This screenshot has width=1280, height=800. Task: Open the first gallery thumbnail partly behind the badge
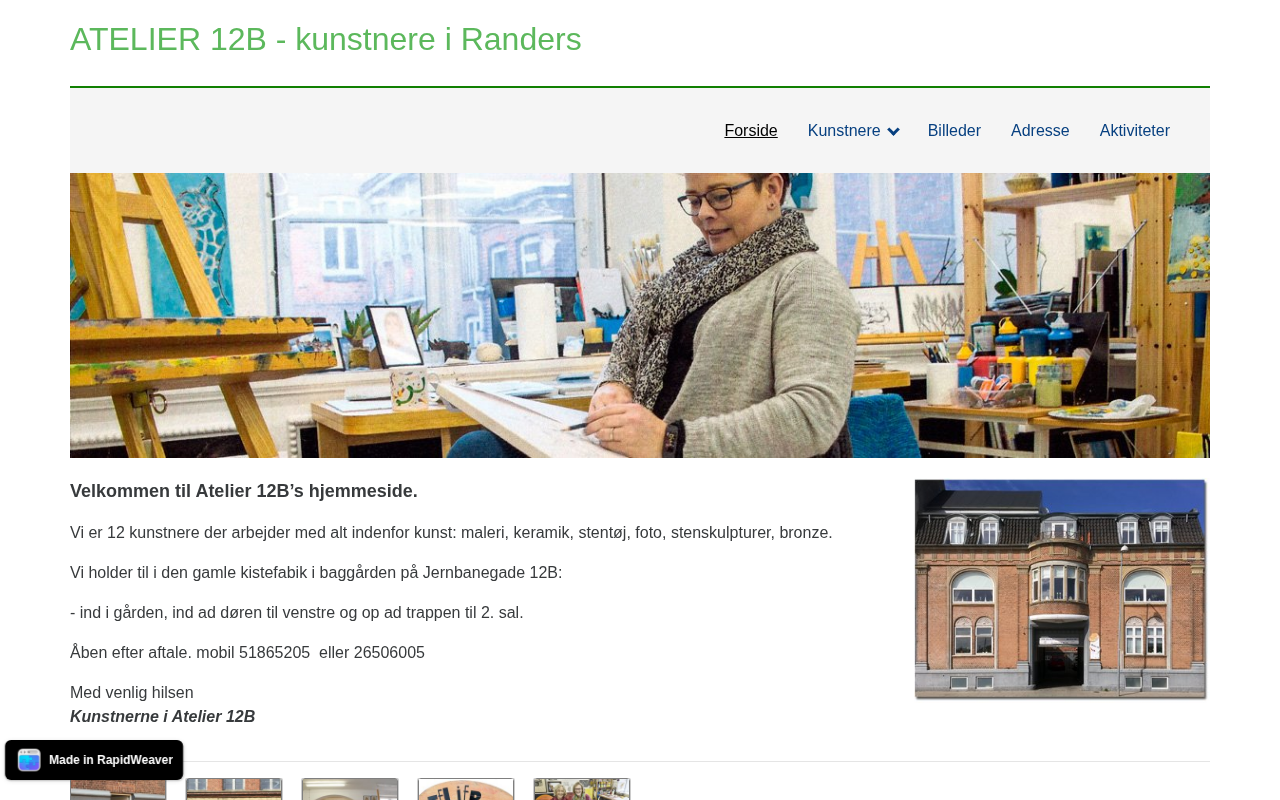click(x=118, y=790)
